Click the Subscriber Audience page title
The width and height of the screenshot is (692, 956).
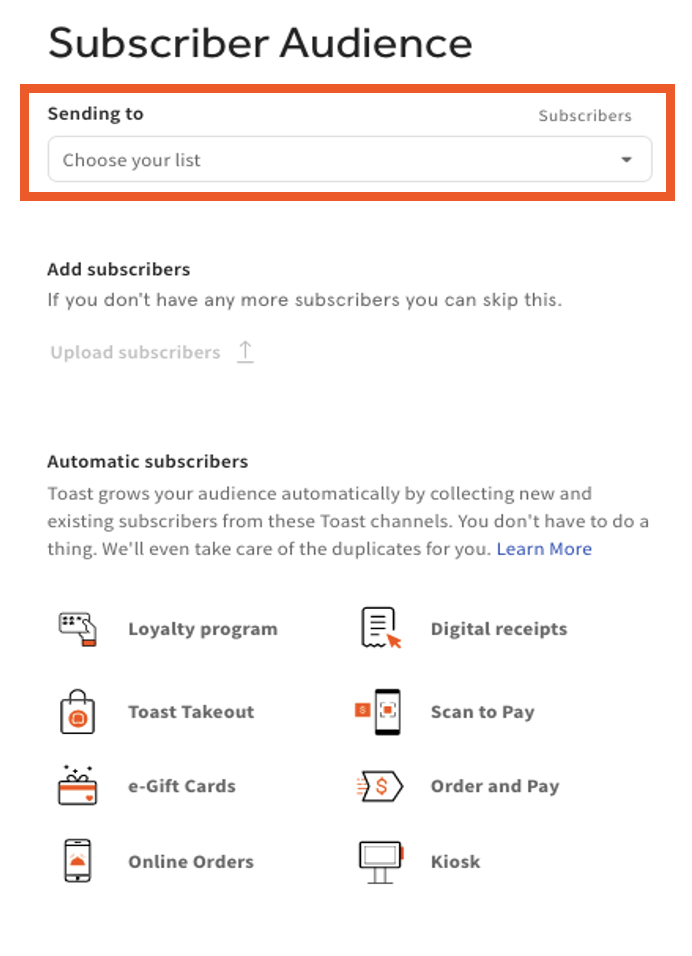260,42
